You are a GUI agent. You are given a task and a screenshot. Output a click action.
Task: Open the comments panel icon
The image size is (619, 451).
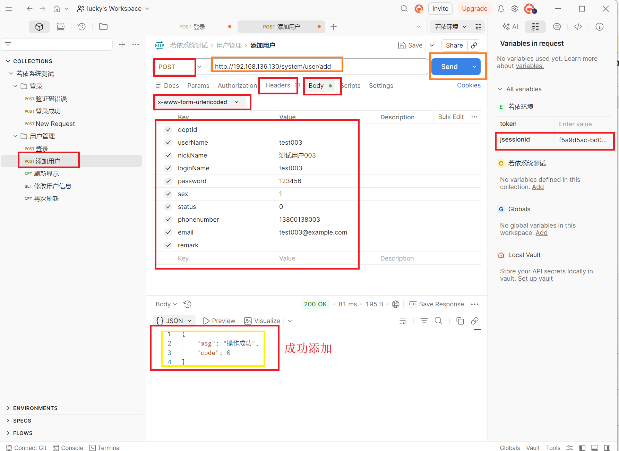click(557, 27)
